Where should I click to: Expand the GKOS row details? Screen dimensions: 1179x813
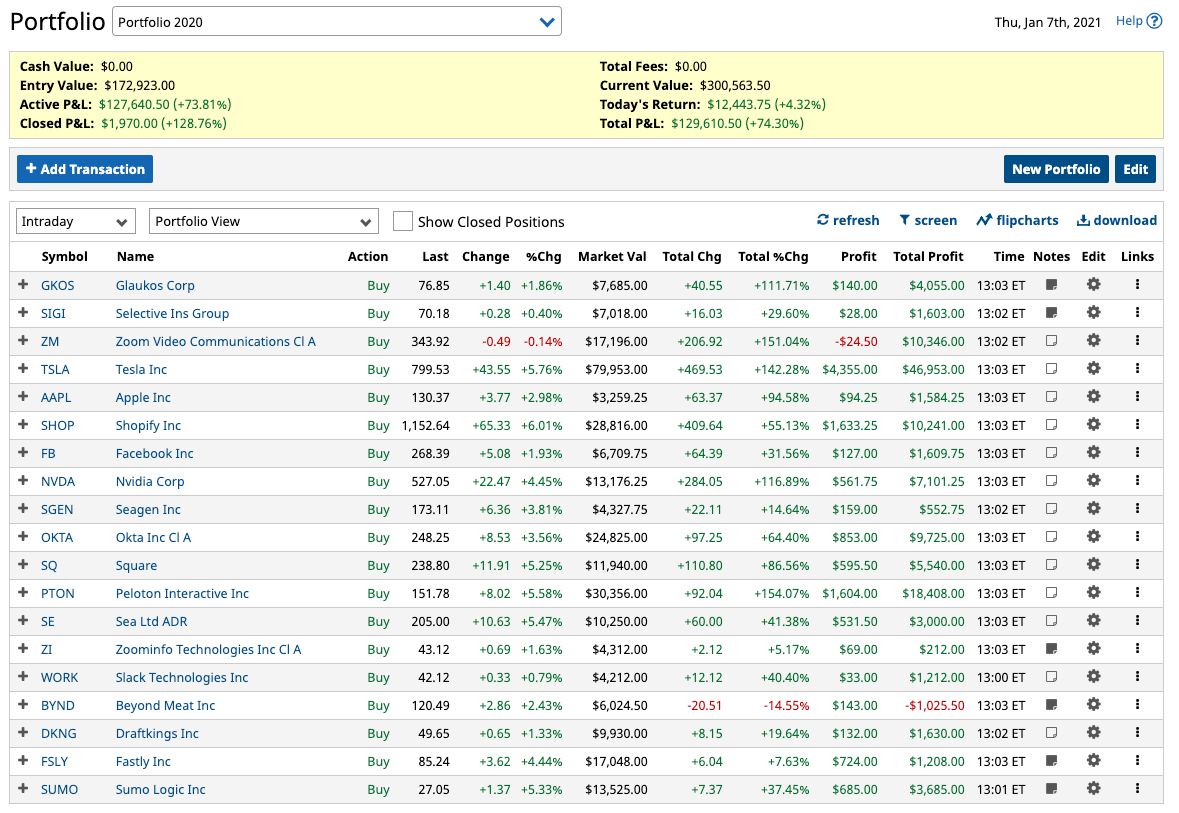point(23,284)
